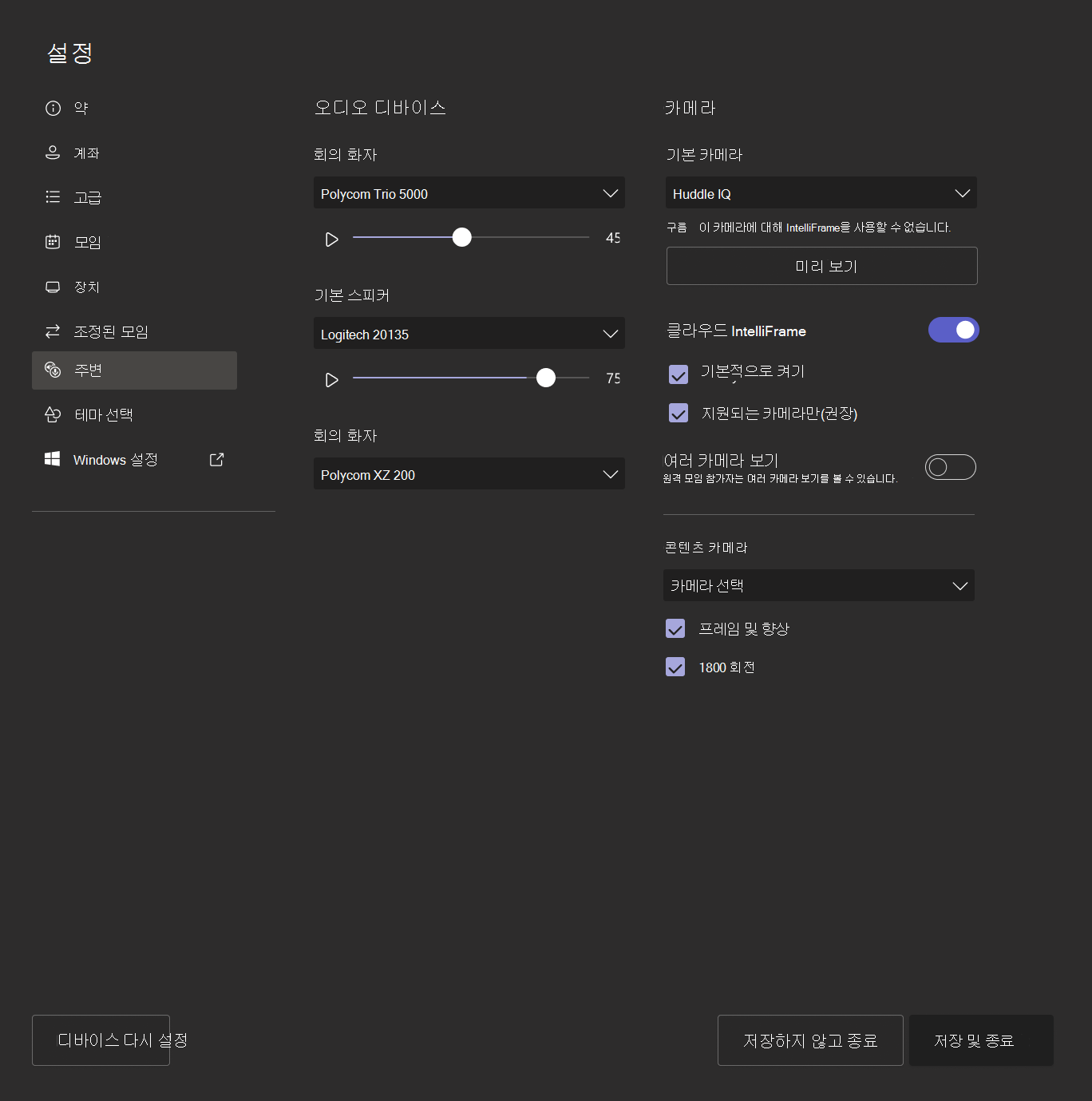Open the Polycom Trio 5000 dropdown

coord(469,192)
